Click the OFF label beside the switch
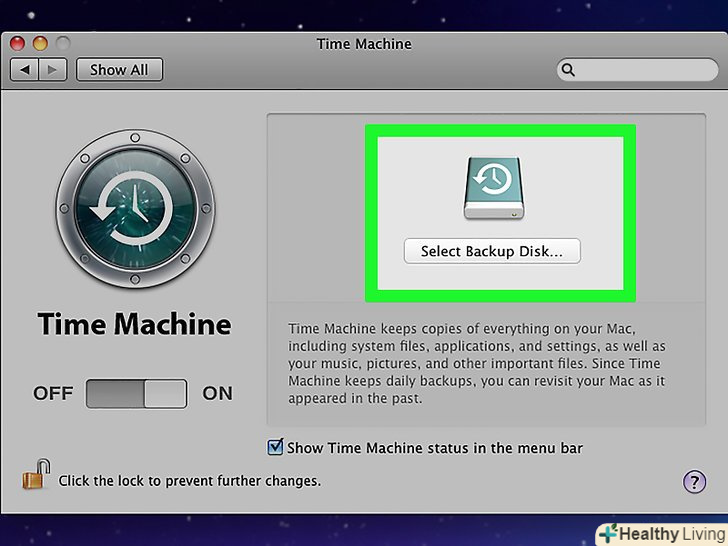Image resolution: width=728 pixels, height=546 pixels. 53,394
